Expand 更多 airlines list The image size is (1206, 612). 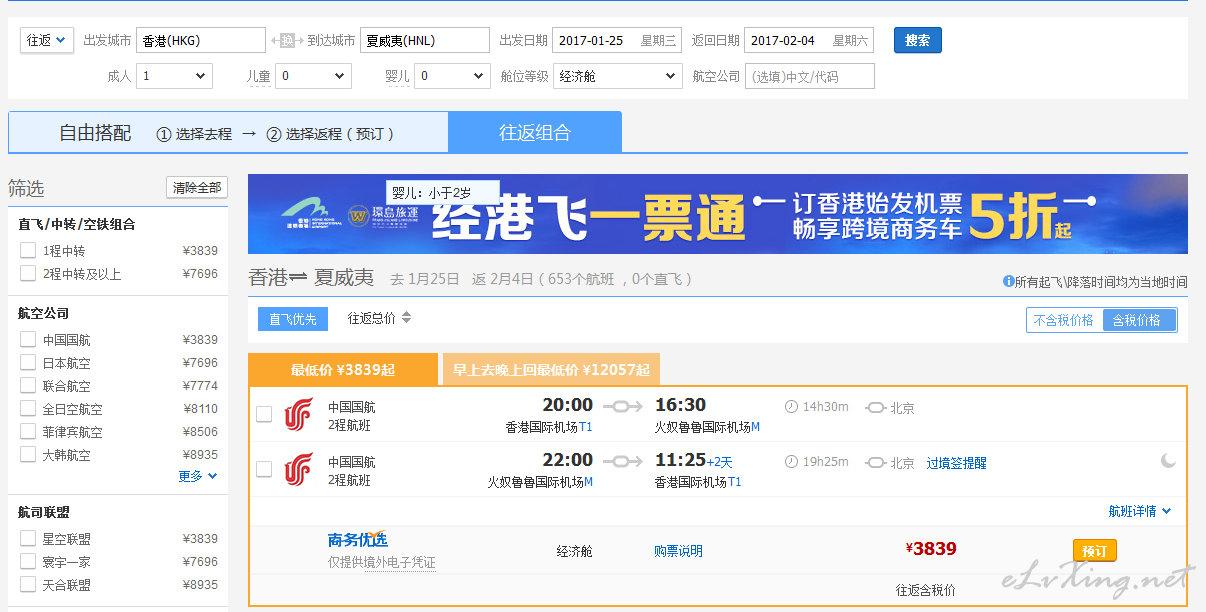198,476
